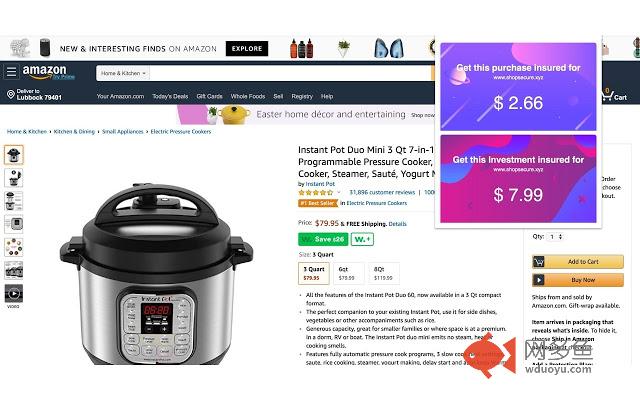640x400 pixels.
Task: Open the 31,896 customer reviews link
Action: (382, 192)
